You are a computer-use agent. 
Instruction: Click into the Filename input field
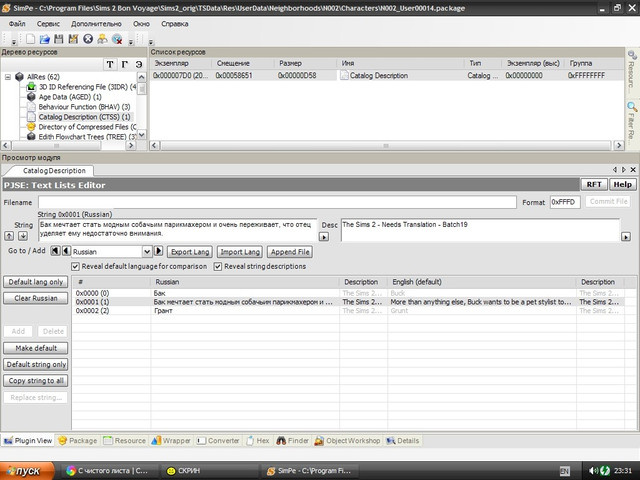pos(278,202)
